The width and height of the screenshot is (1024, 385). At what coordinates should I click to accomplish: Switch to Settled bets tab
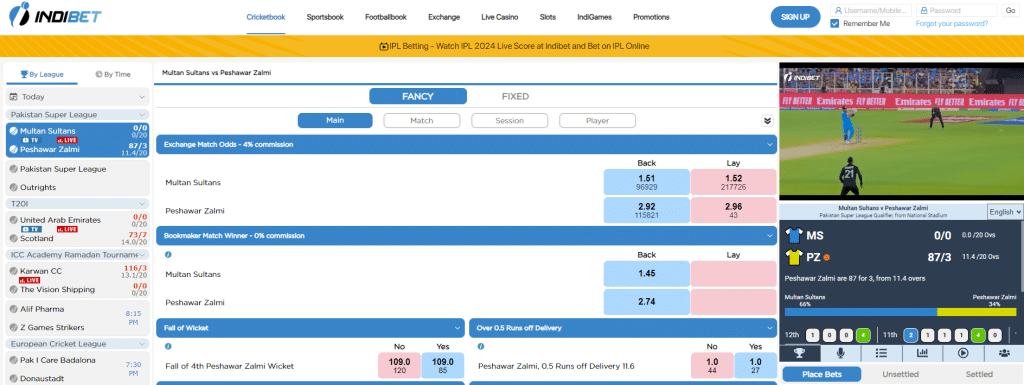coord(979,375)
